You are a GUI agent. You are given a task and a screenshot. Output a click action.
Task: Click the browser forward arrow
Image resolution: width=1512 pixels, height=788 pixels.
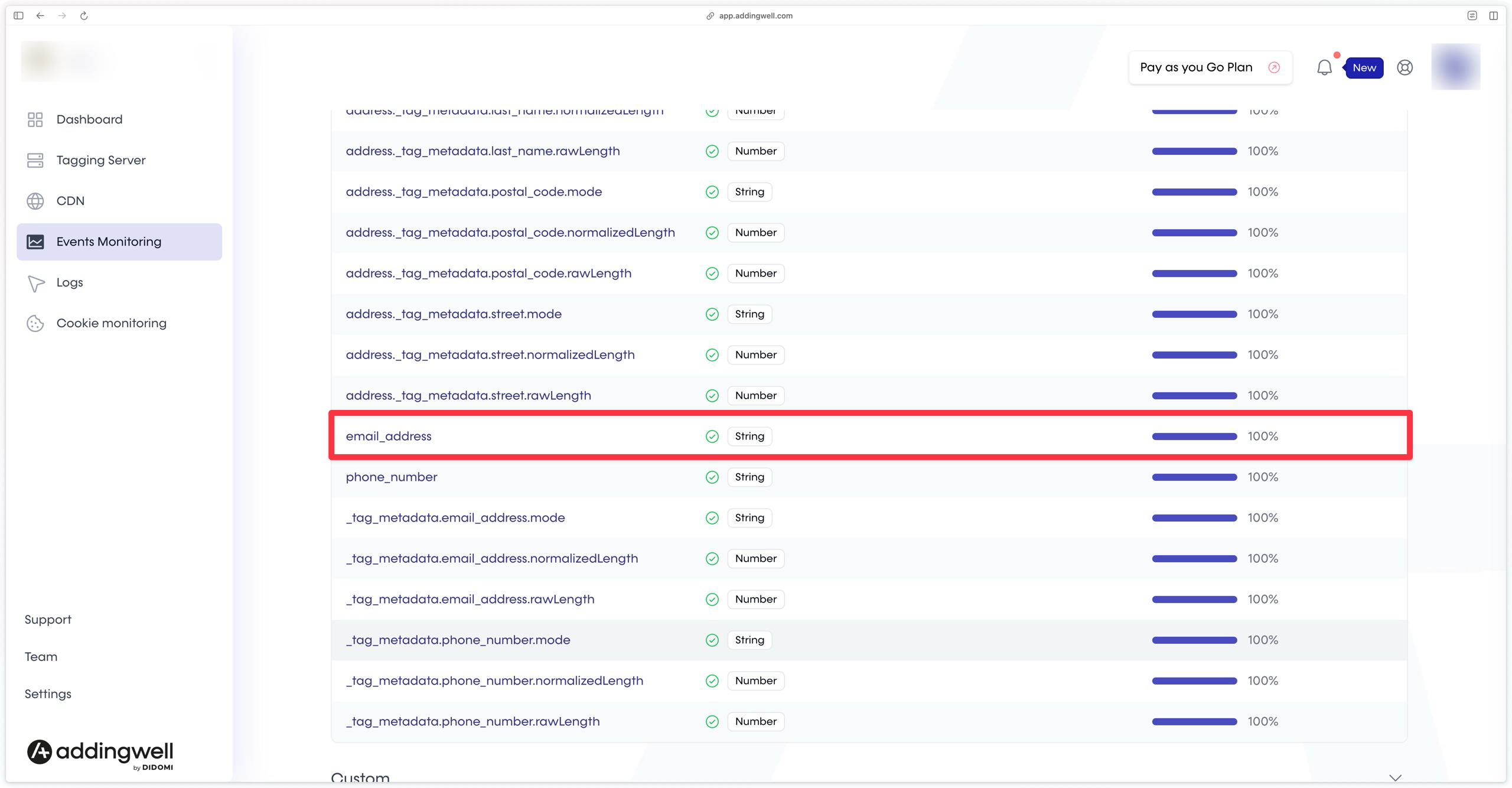click(62, 15)
